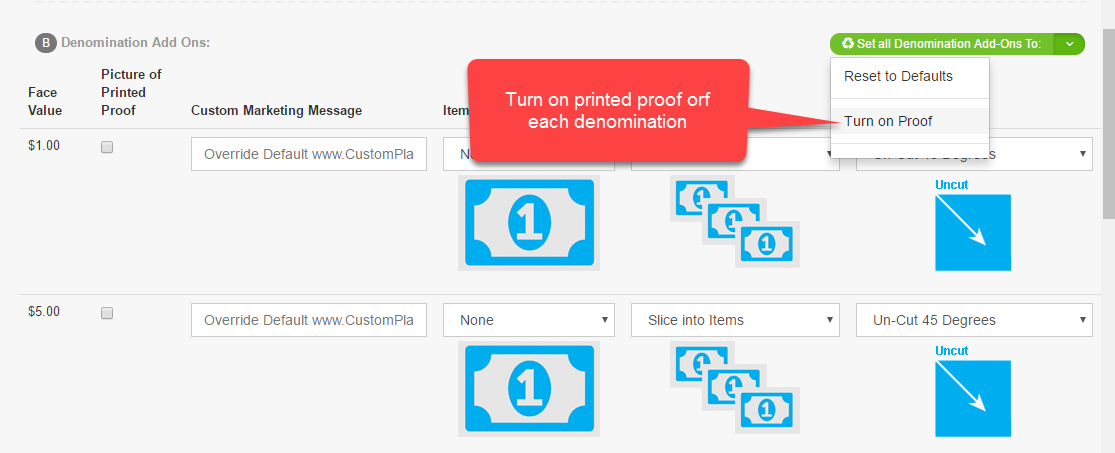Screen dimensions: 1115x453
Task: Click the stacked bills icon in $5.00 row
Action: 735,388
